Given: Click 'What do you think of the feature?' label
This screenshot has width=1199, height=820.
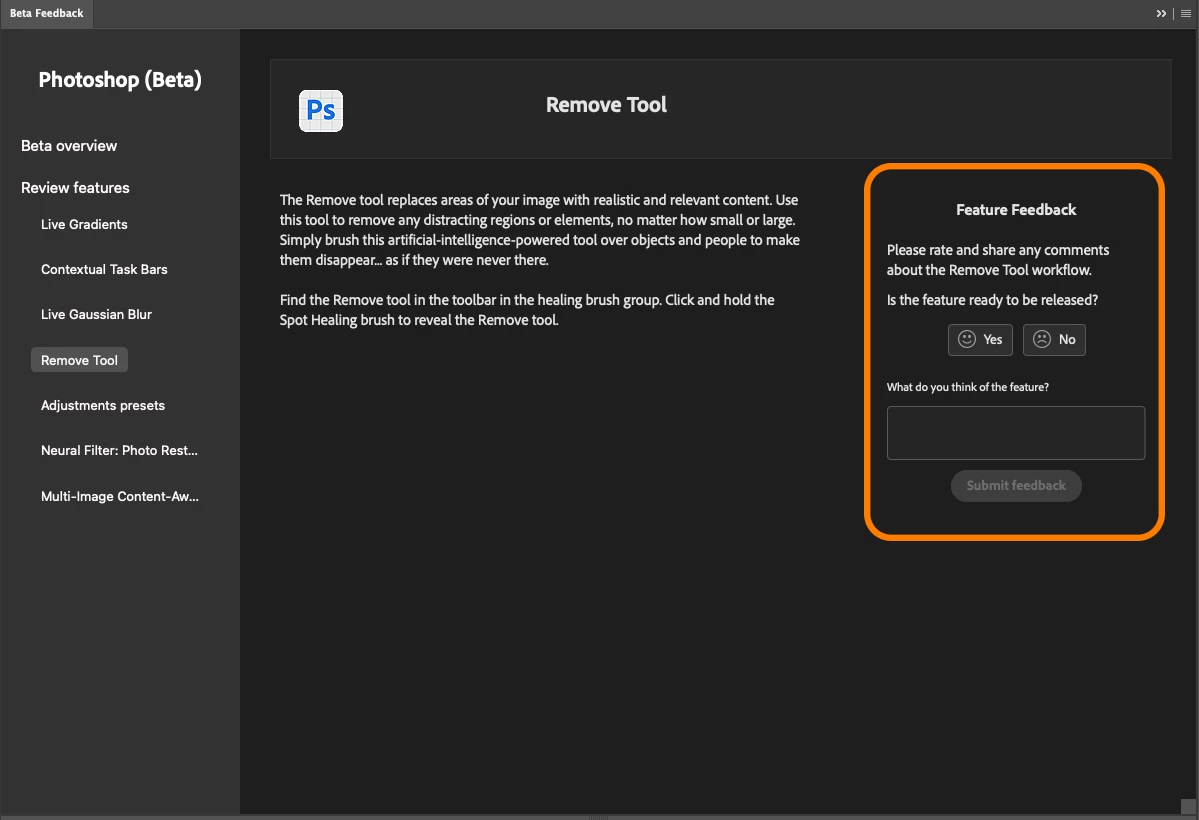Looking at the screenshot, I should pyautogui.click(x=967, y=387).
